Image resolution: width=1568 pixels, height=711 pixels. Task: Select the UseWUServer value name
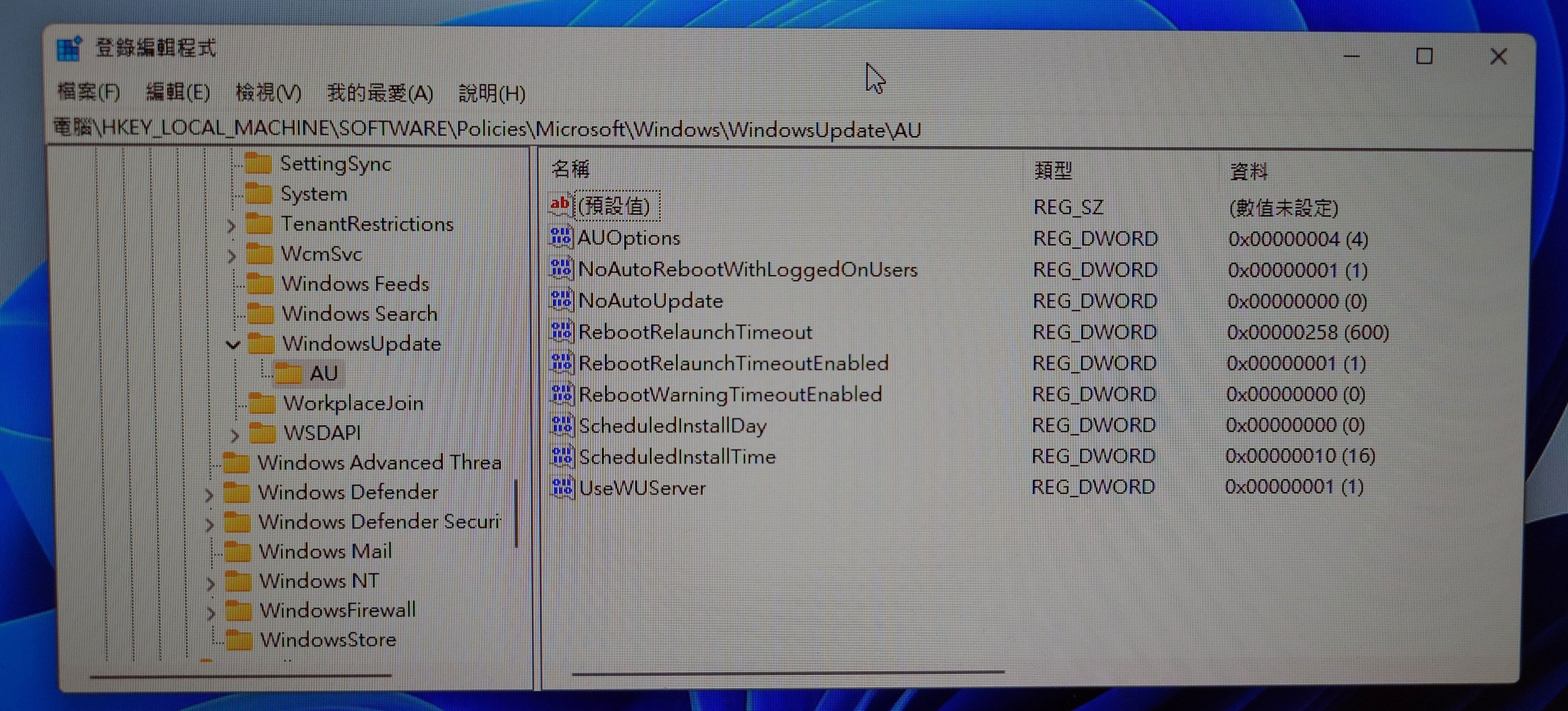click(643, 488)
